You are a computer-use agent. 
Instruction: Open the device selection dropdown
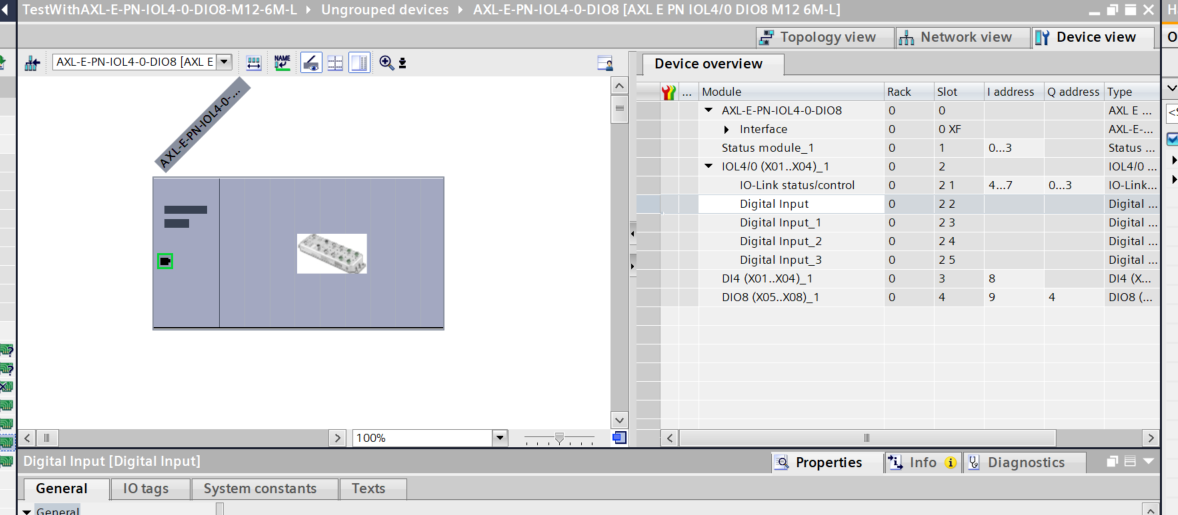point(224,62)
